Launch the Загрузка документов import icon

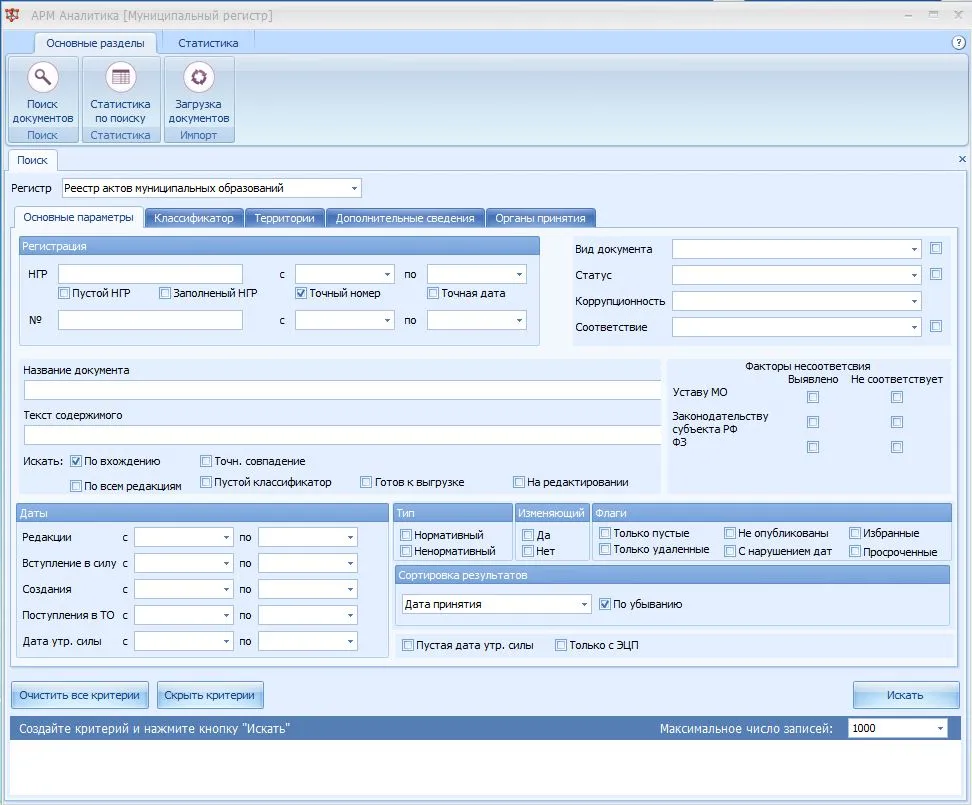(198, 77)
